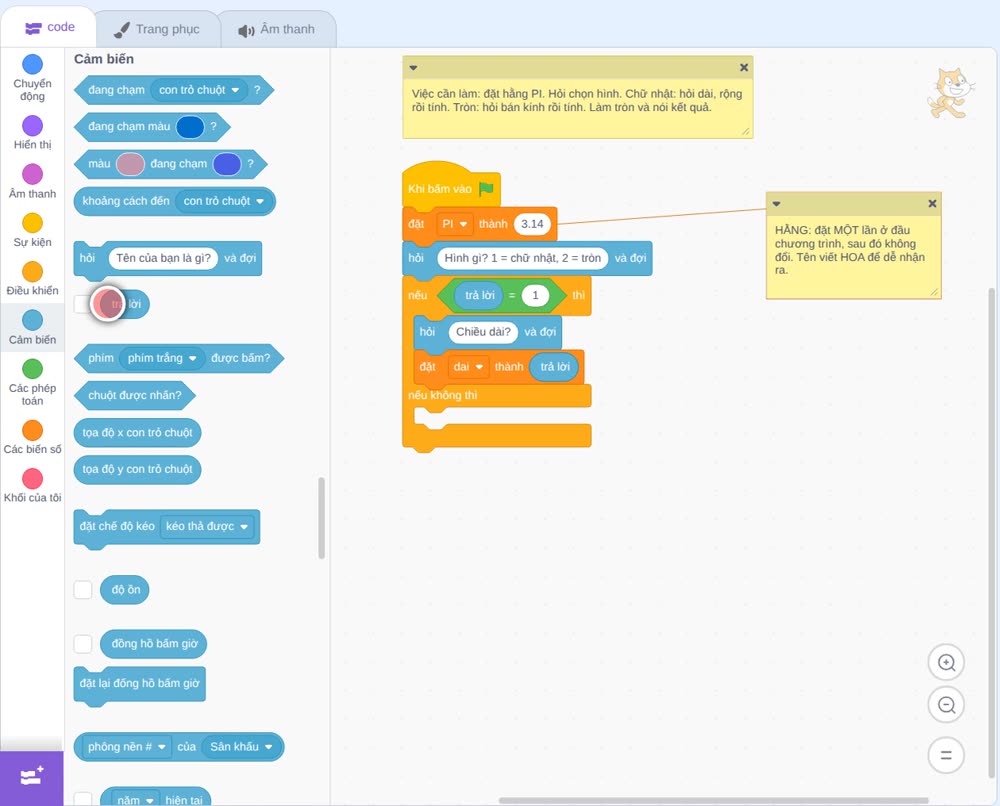Open con trỏ chuột dropdown in đang chạm block

coord(199,90)
